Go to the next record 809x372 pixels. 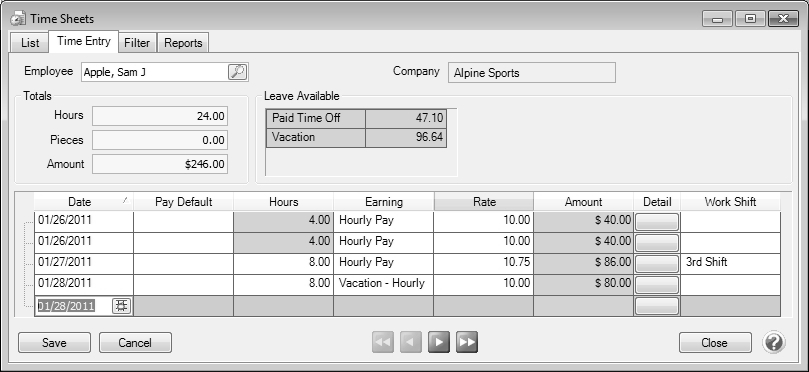coord(439,342)
